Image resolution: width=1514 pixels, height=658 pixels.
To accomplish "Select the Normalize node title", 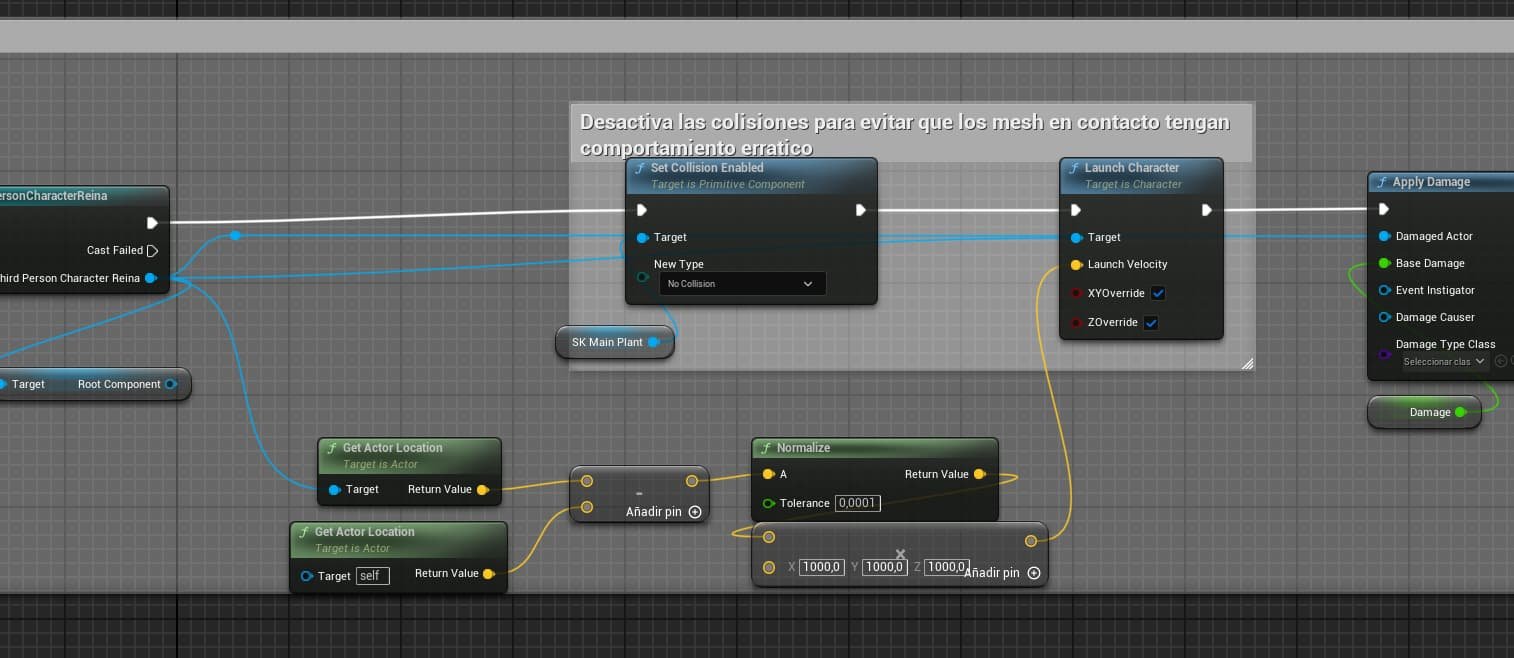I will (x=804, y=448).
